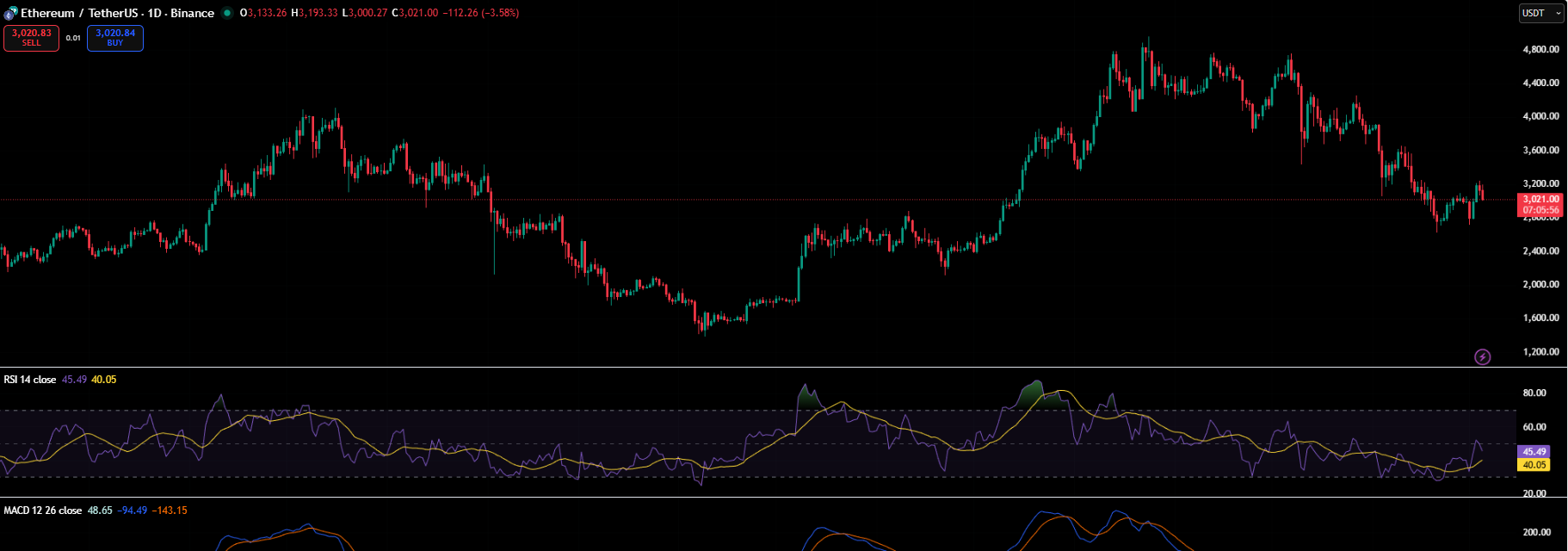This screenshot has height=551, width=1568.
Task: Click the yellow RSI average 40.05 in legend
Action: (103, 380)
